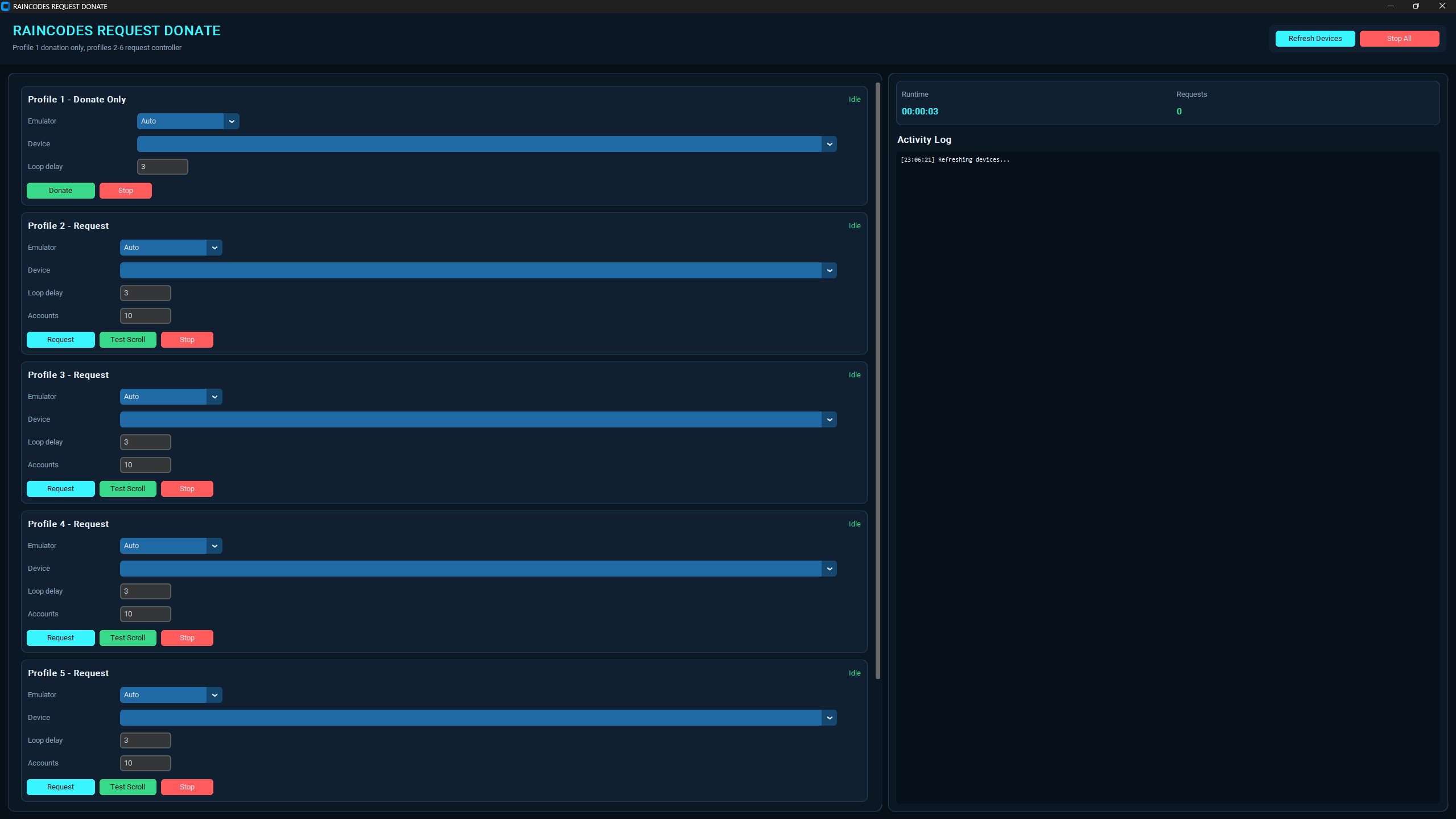Open Profile 3 Emulator dropdown
Screen dimensions: 1456x819
click(x=171, y=397)
